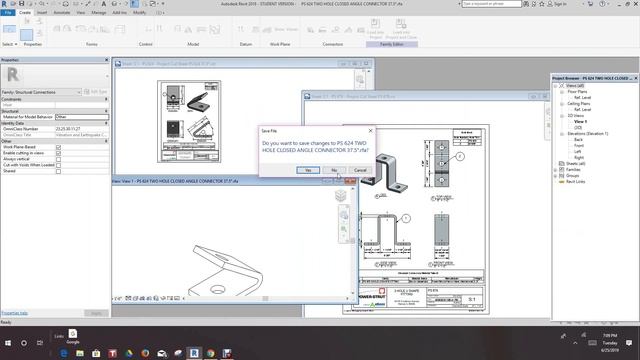Click Load into Project and Close
The image size is (640, 360).
(x=401, y=28)
